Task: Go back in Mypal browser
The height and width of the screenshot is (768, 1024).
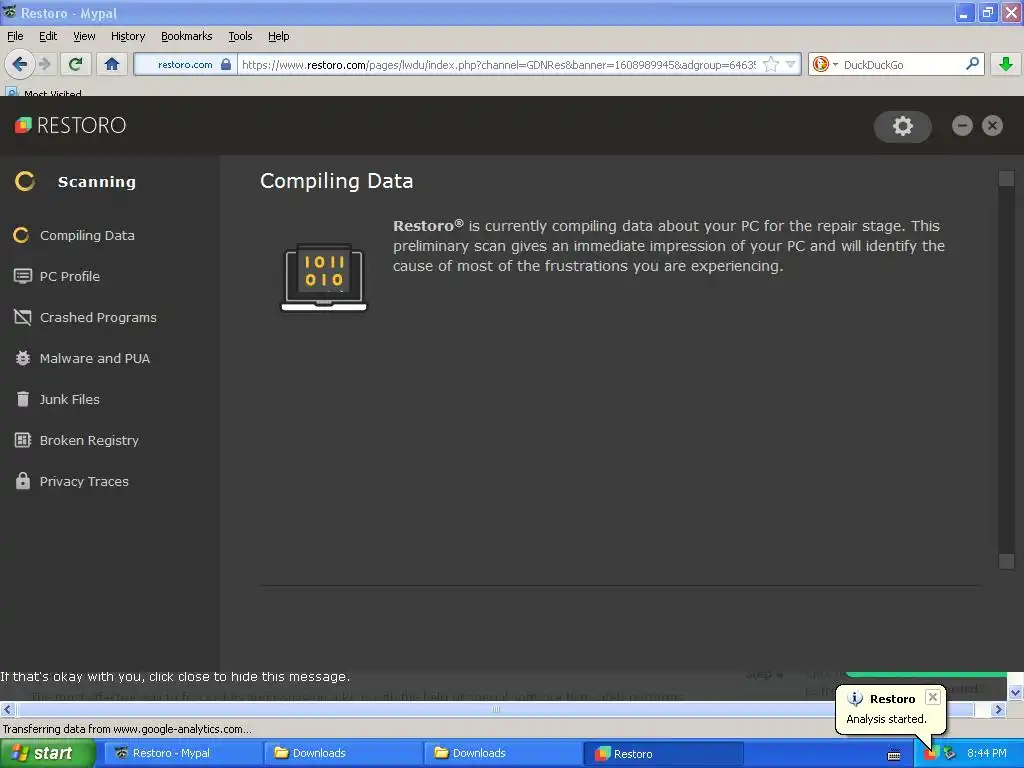Action: 19,64
